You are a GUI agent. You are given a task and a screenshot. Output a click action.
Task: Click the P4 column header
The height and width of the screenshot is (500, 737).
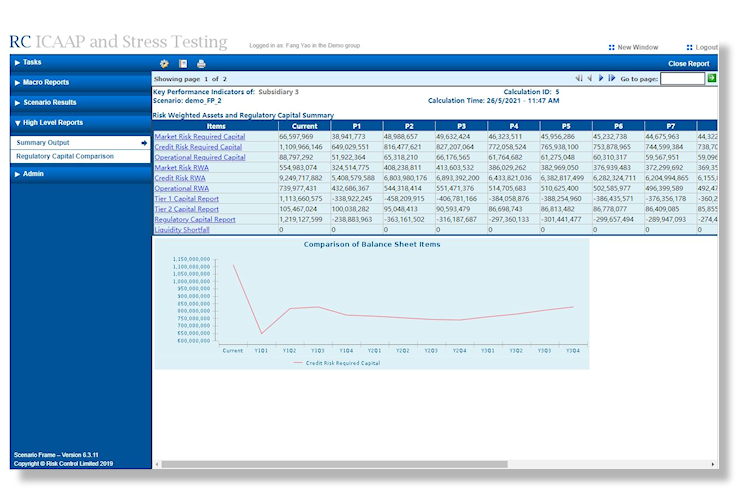click(x=514, y=126)
